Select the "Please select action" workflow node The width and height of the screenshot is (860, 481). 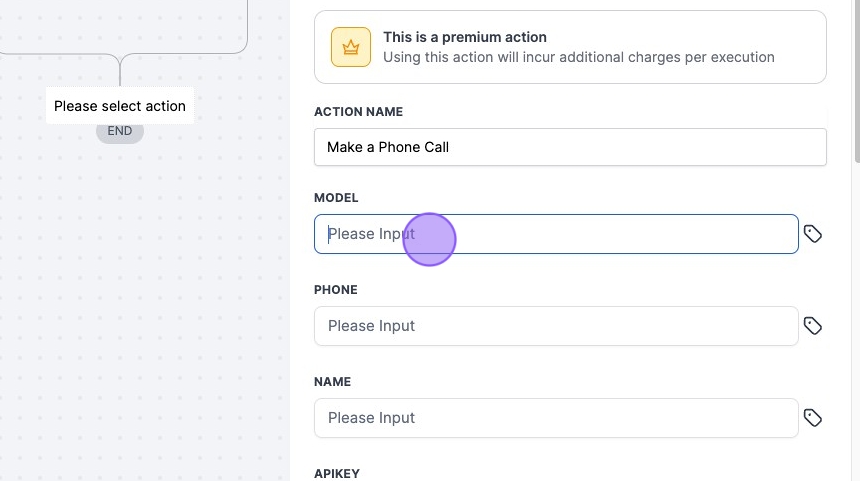[x=120, y=106]
